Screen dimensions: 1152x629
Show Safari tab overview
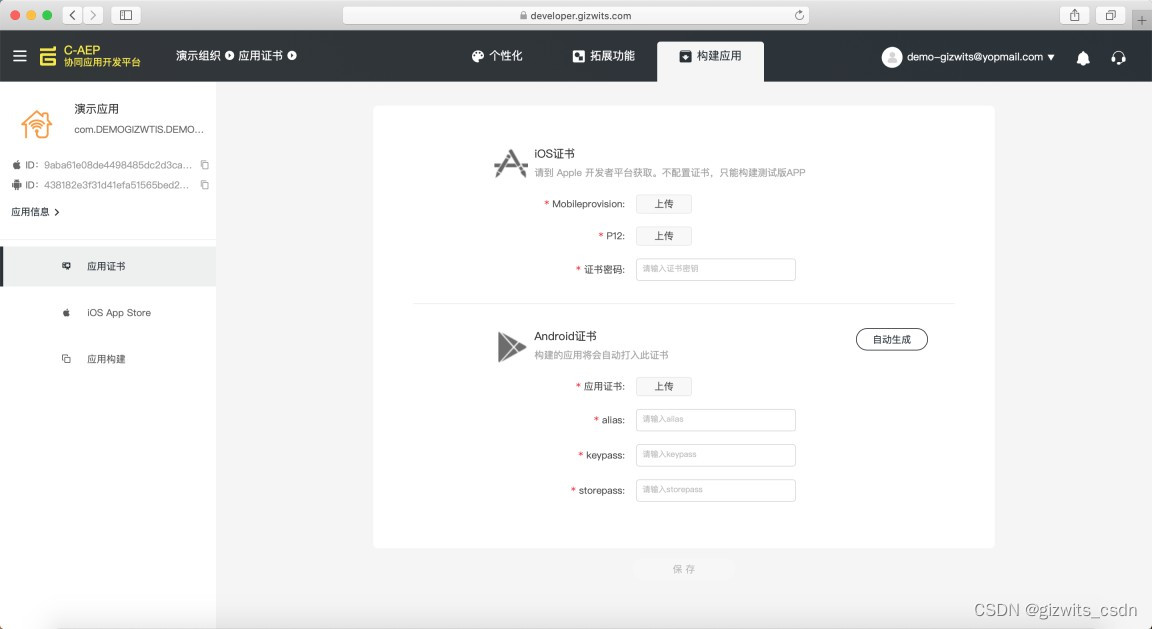1110,15
